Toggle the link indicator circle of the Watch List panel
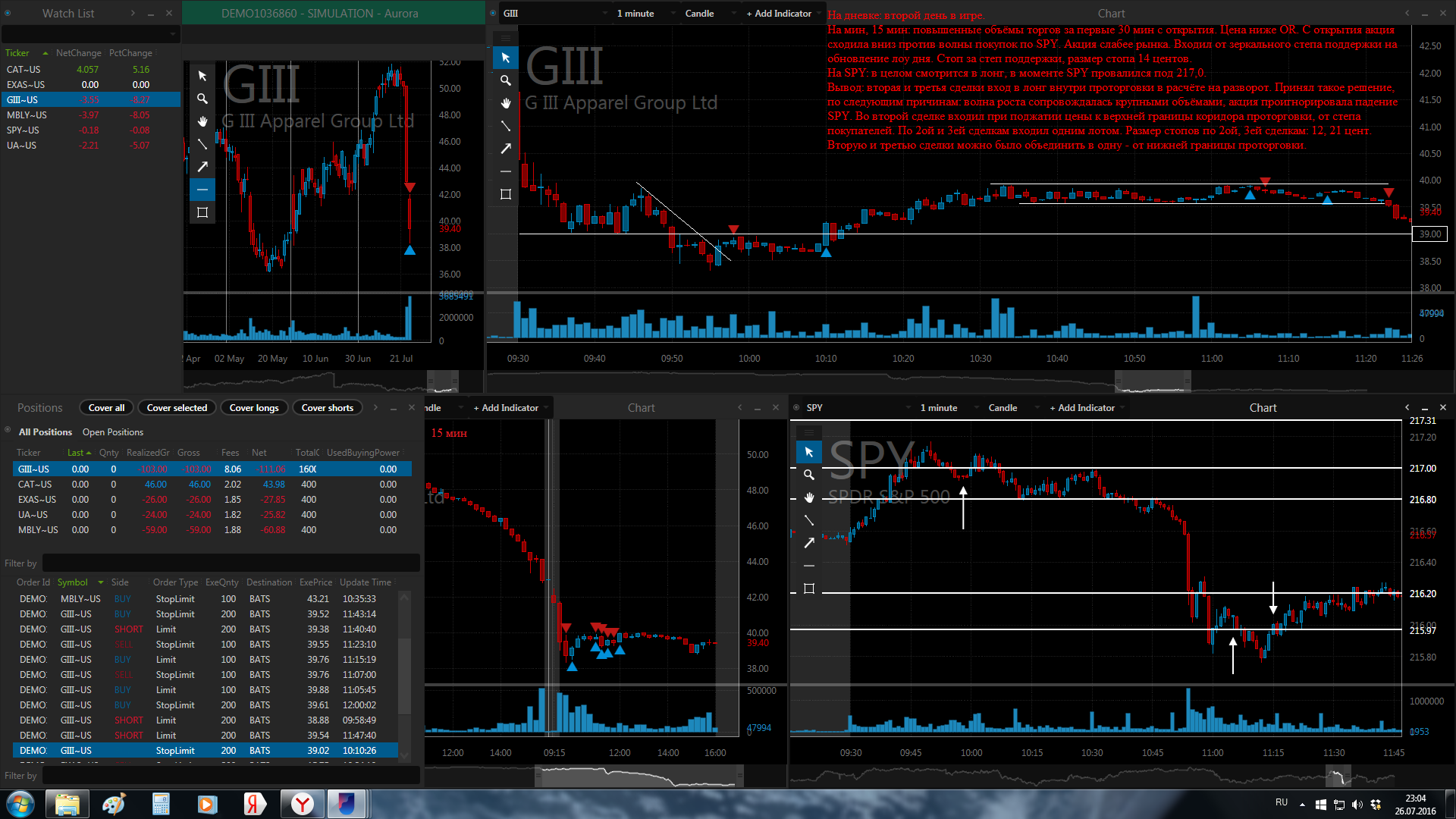1456x819 pixels. point(8,13)
